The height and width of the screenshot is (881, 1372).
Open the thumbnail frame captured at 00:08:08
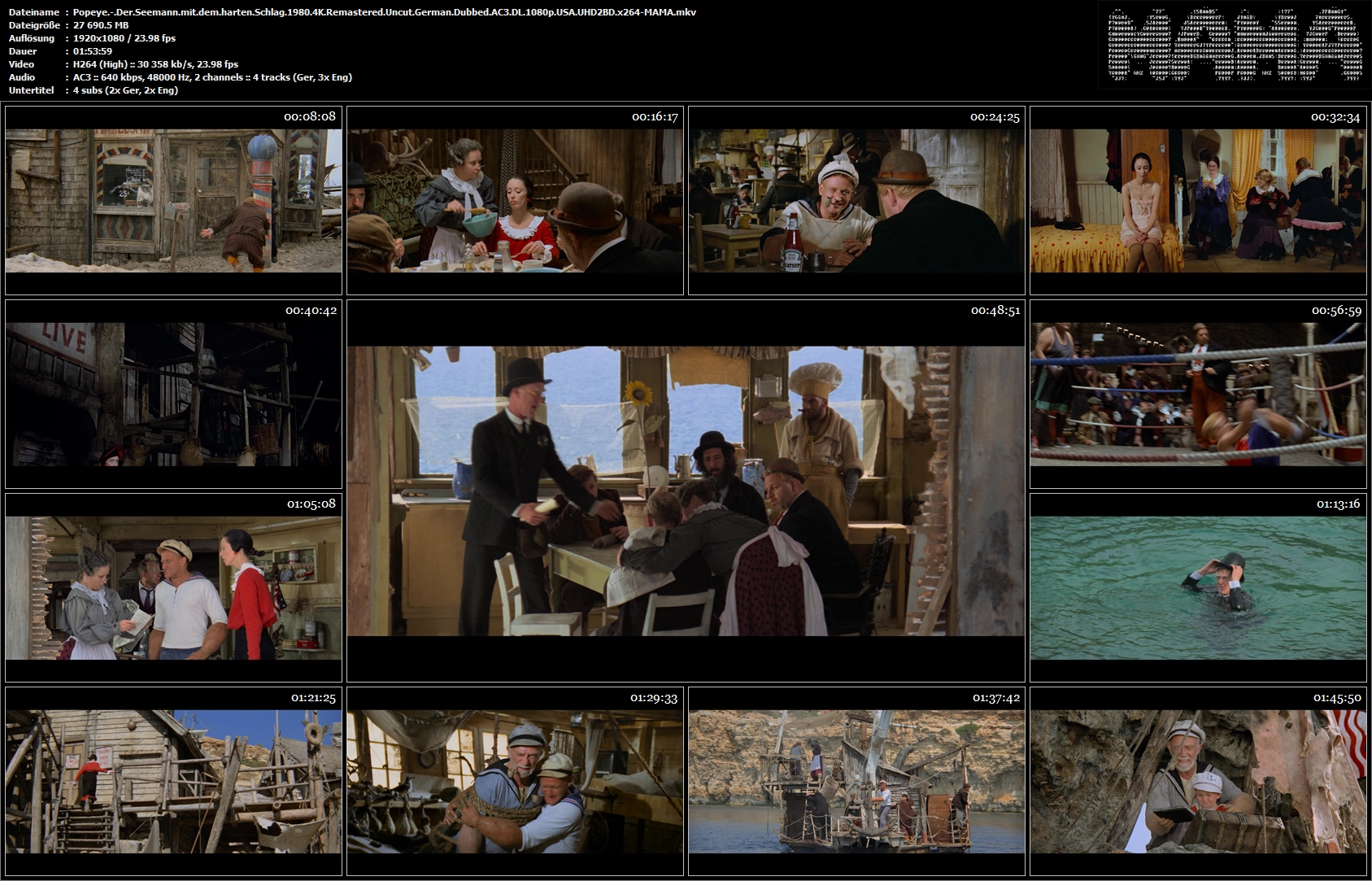point(173,200)
